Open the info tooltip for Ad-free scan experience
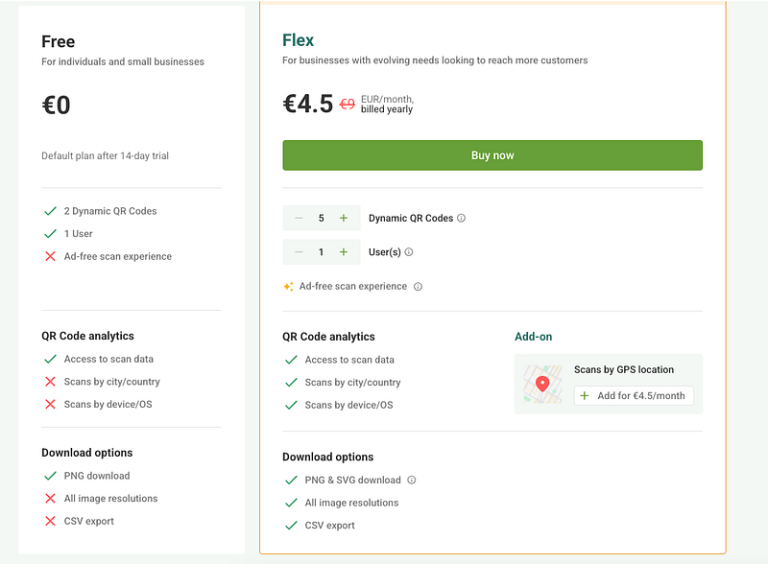The width and height of the screenshot is (768, 564). click(x=418, y=287)
